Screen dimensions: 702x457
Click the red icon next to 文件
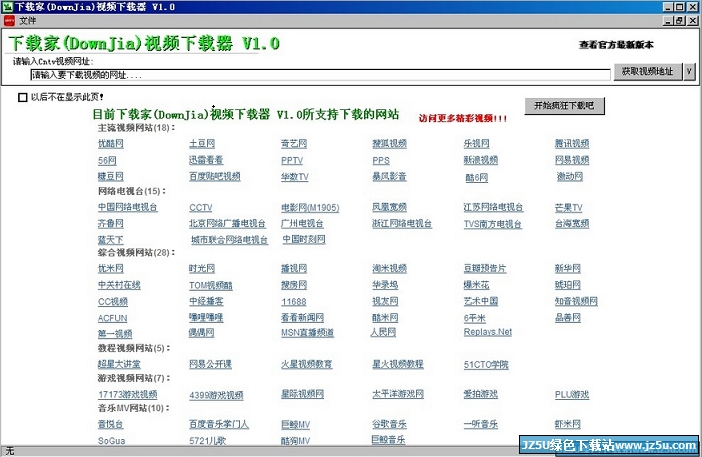[x=9, y=21]
